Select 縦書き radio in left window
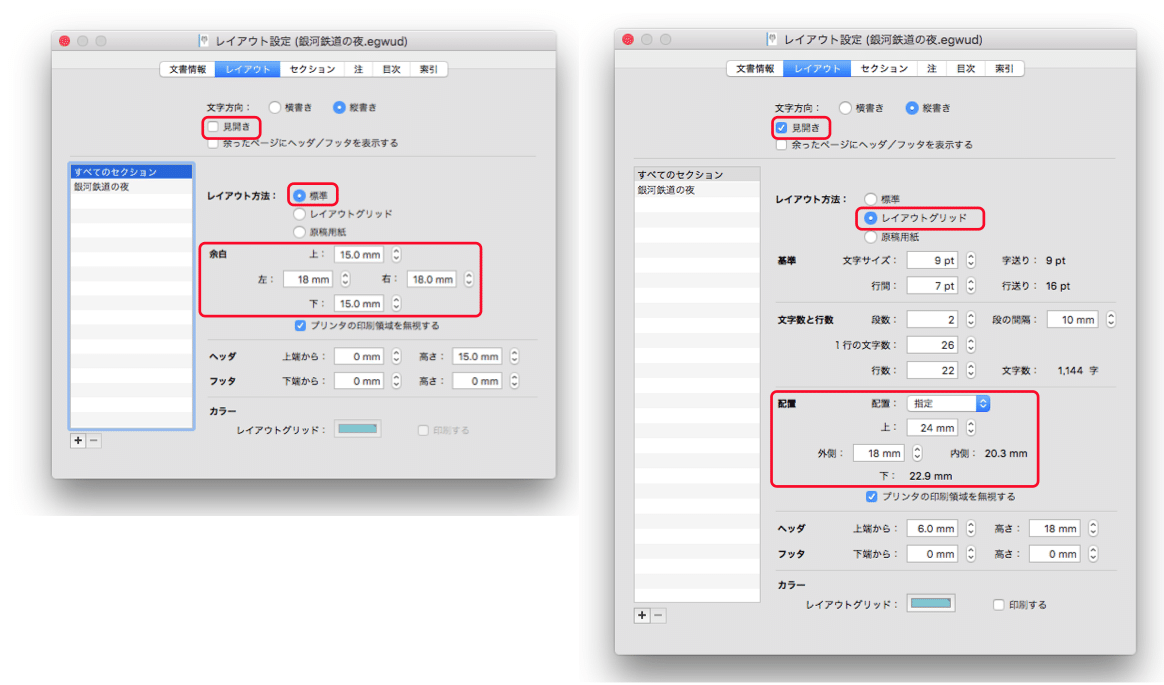This screenshot has height=685, width=1164. coord(339,108)
